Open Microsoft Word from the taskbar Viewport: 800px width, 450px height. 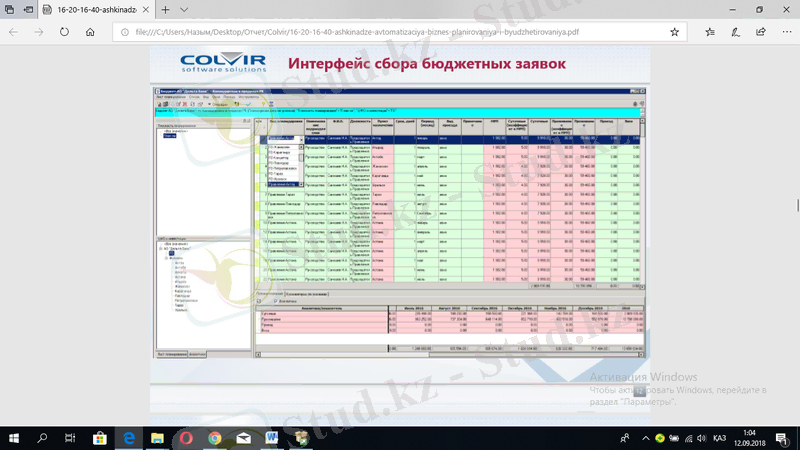coord(272,438)
